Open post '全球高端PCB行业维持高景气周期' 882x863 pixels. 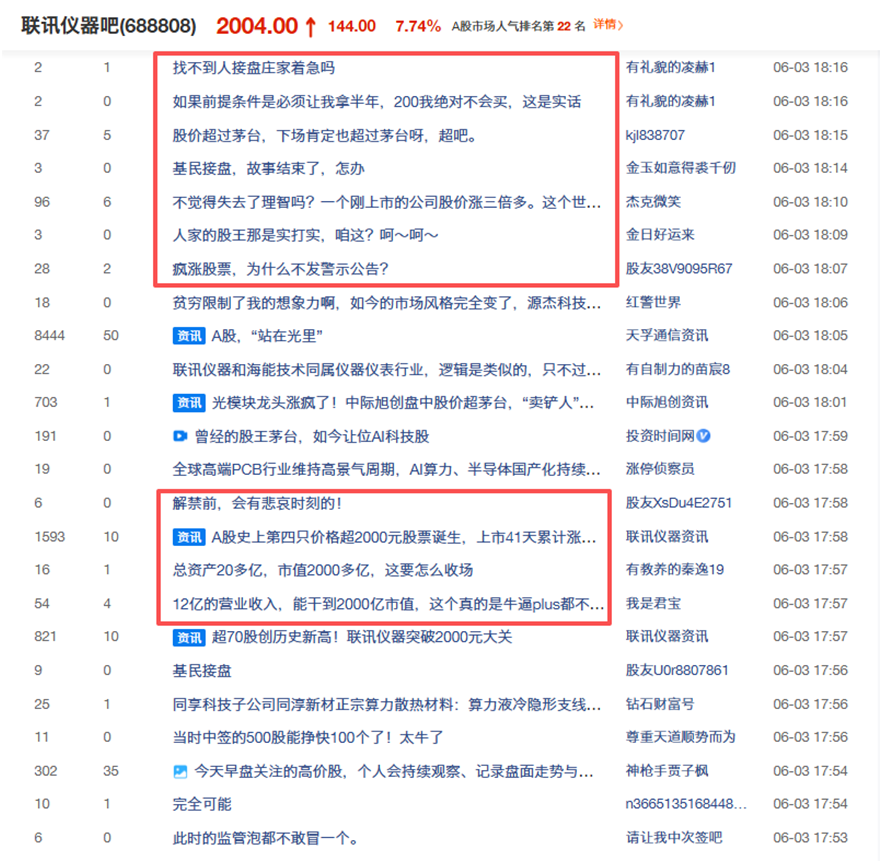coord(386,469)
